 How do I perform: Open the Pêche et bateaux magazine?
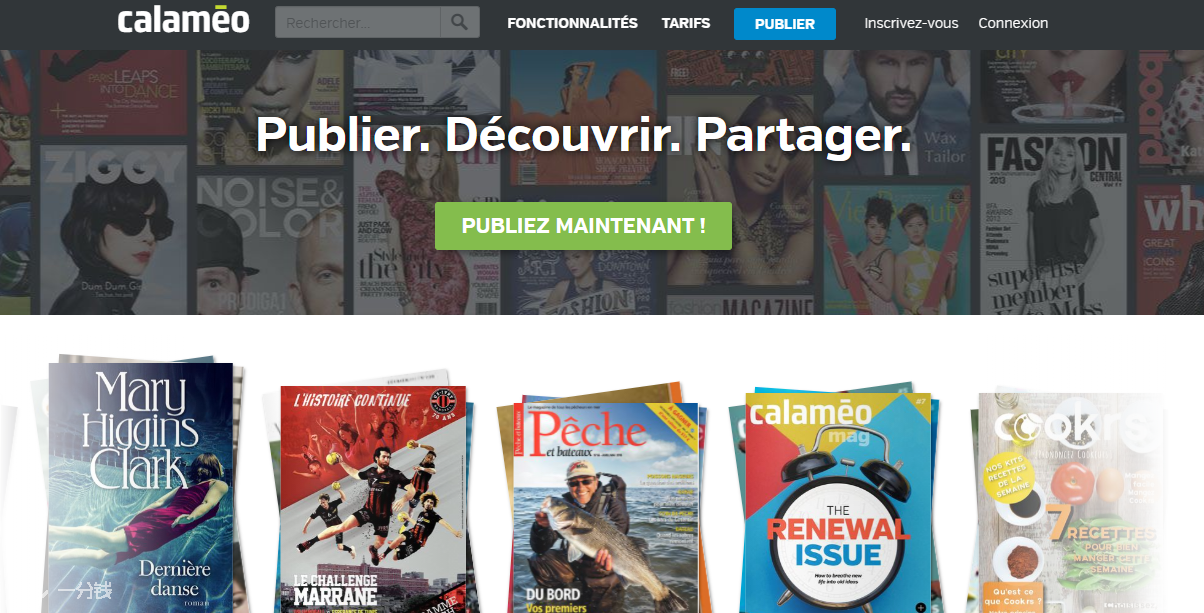(x=605, y=508)
